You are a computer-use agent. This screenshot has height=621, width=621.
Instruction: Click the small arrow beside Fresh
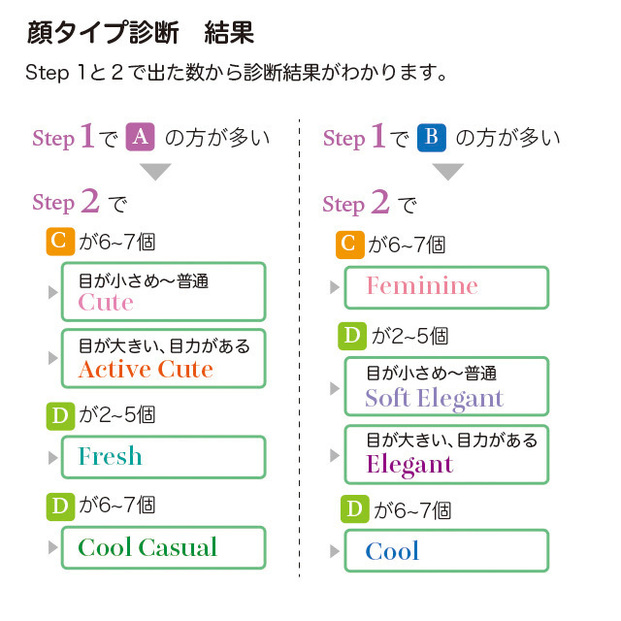53,458
